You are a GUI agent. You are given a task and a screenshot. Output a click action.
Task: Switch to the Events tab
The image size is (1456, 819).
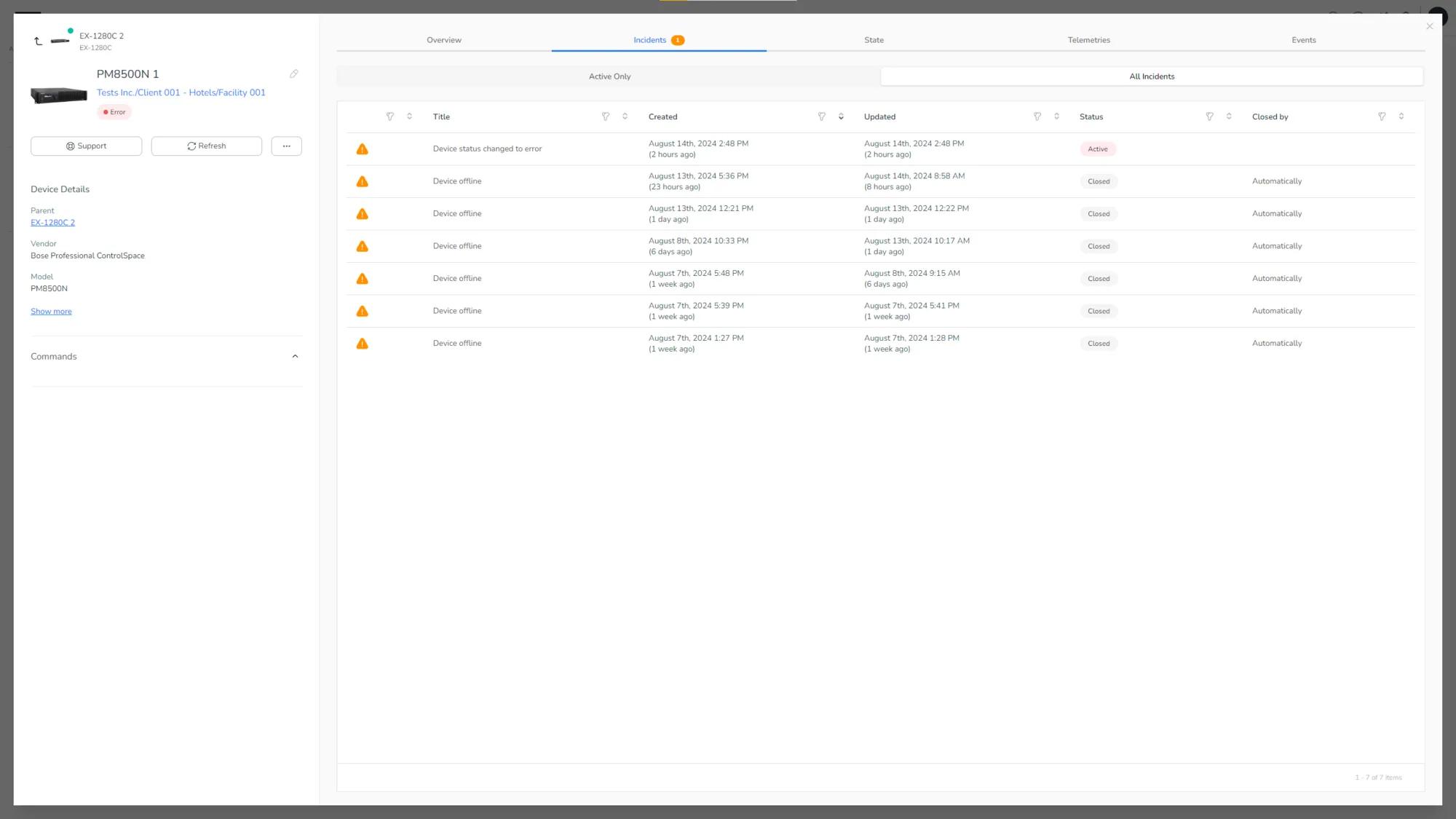pos(1304,40)
